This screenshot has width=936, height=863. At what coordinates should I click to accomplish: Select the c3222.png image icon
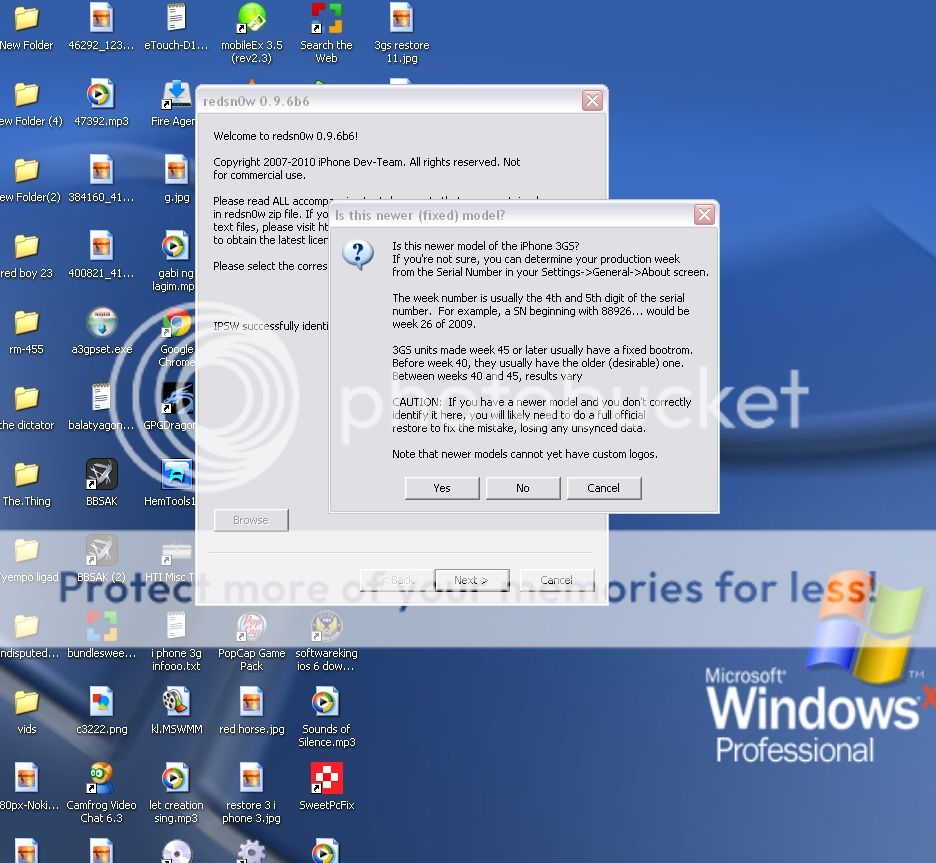pyautogui.click(x=101, y=702)
